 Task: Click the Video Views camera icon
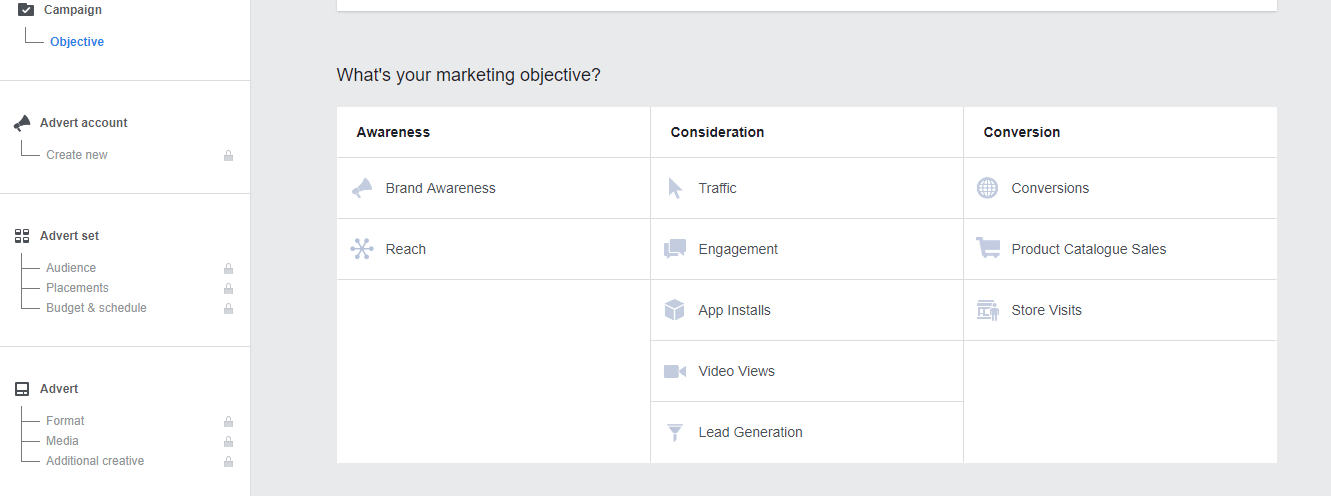[675, 371]
